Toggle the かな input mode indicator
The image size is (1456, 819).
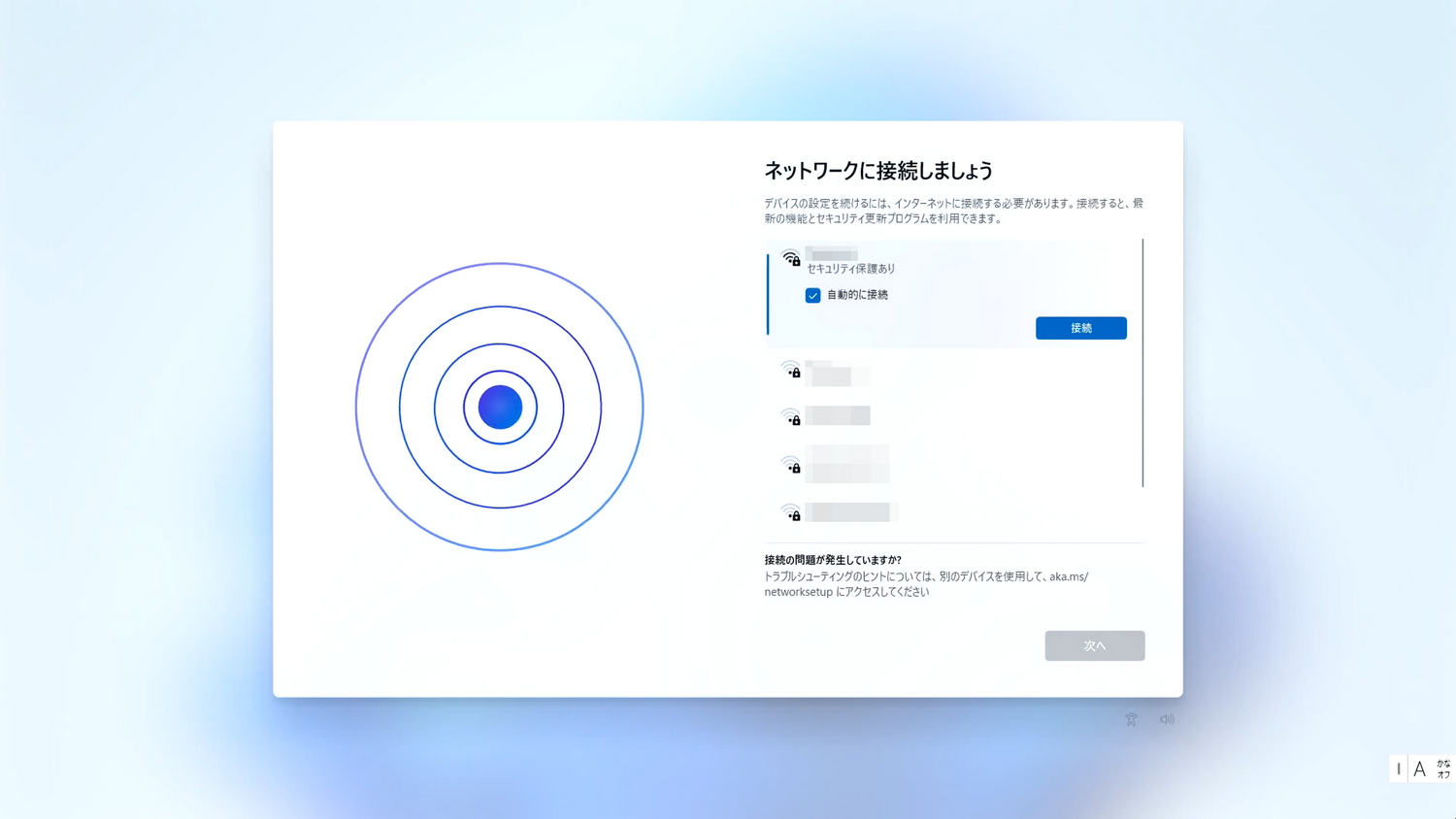click(x=1443, y=768)
